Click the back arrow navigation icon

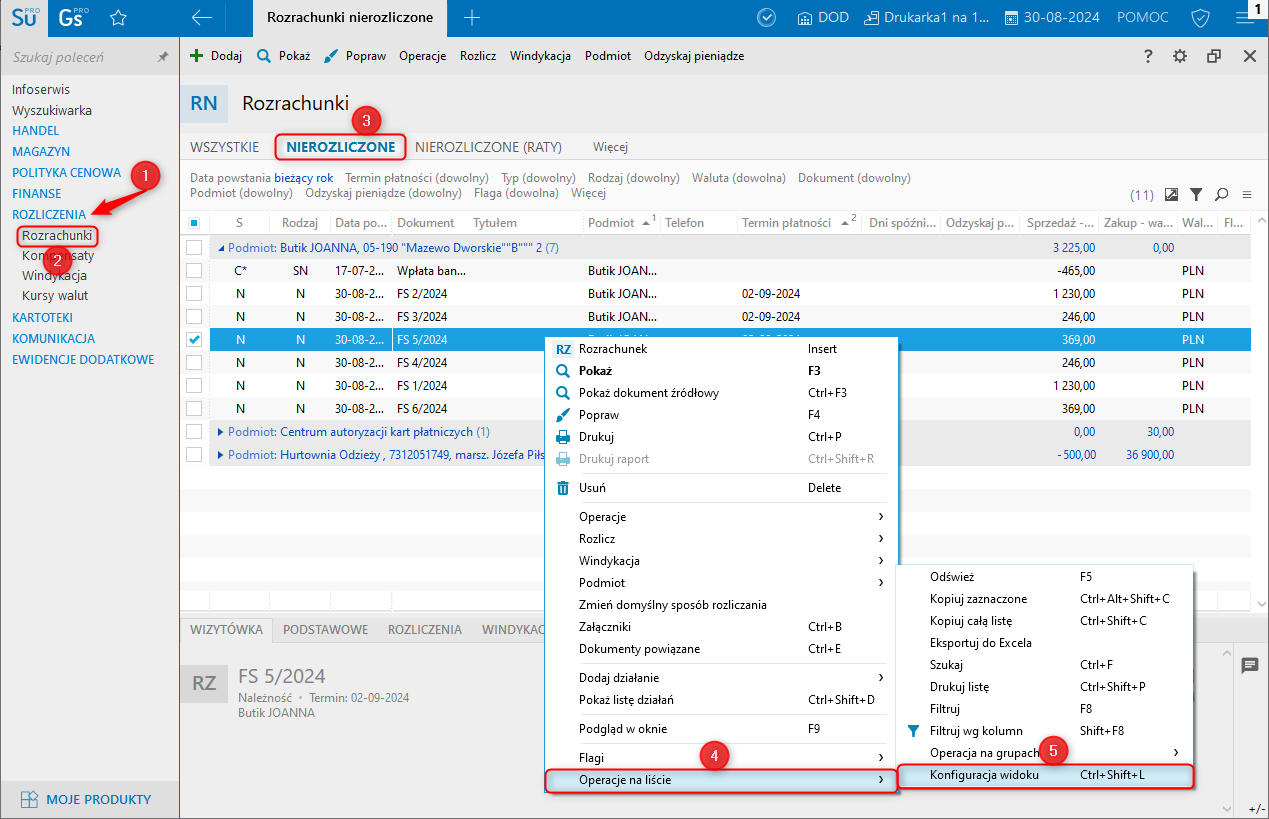coord(202,17)
